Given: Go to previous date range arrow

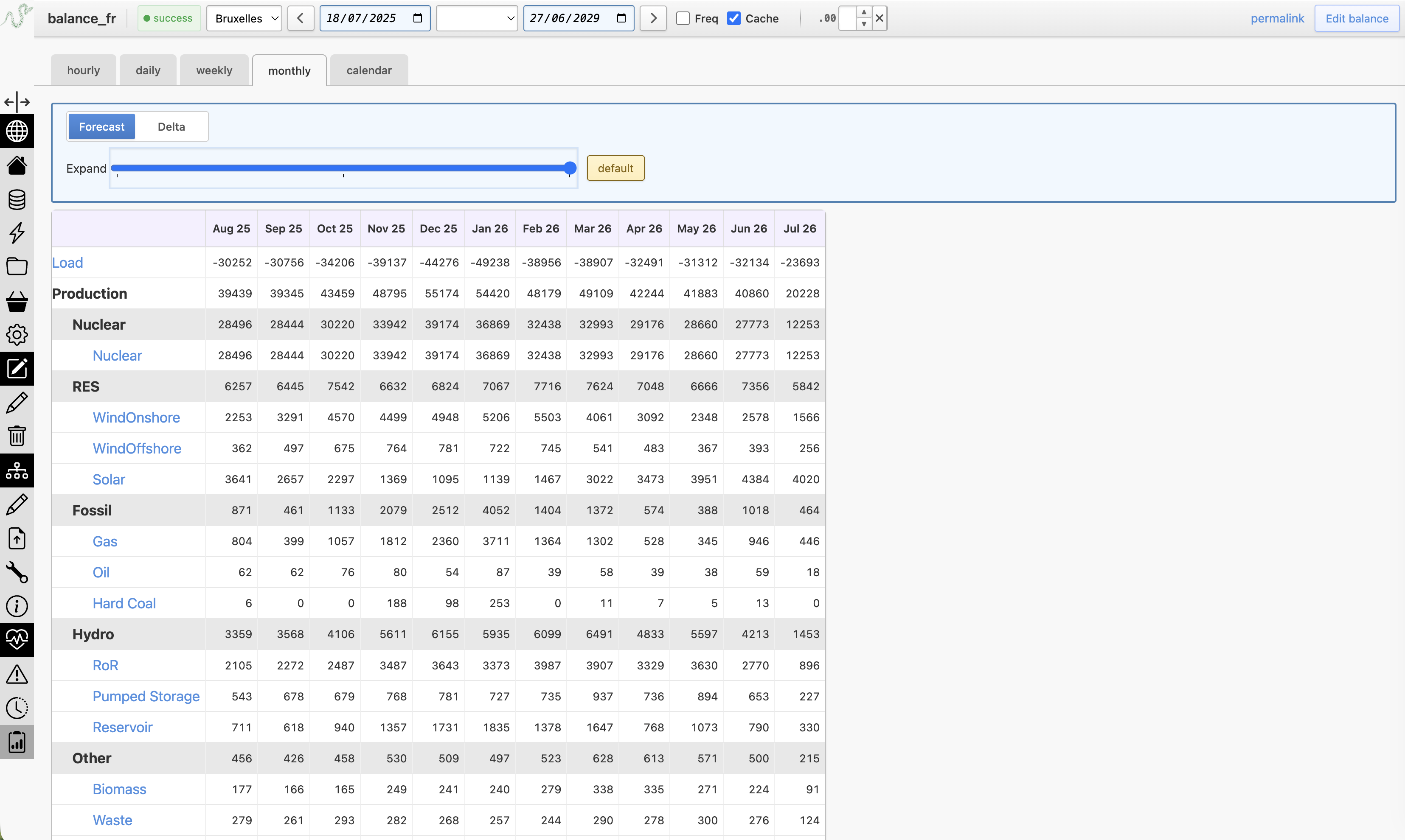Looking at the screenshot, I should pos(301,18).
